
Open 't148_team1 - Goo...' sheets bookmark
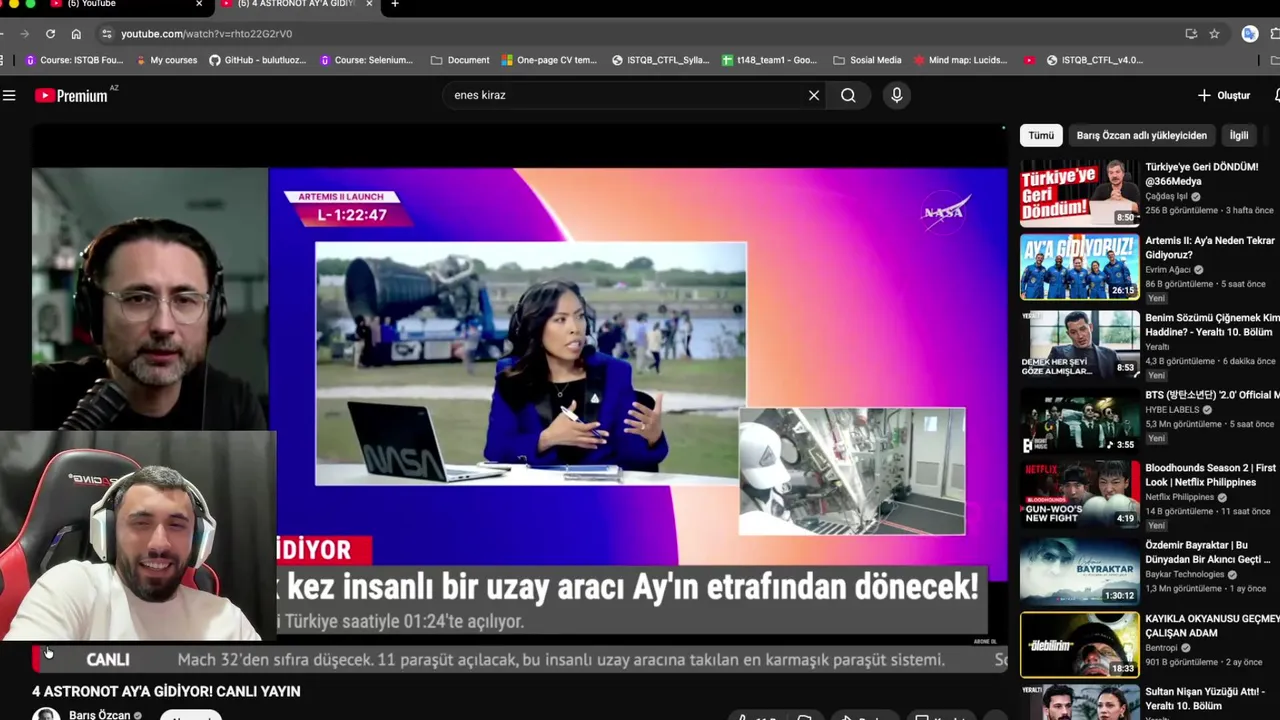769,60
